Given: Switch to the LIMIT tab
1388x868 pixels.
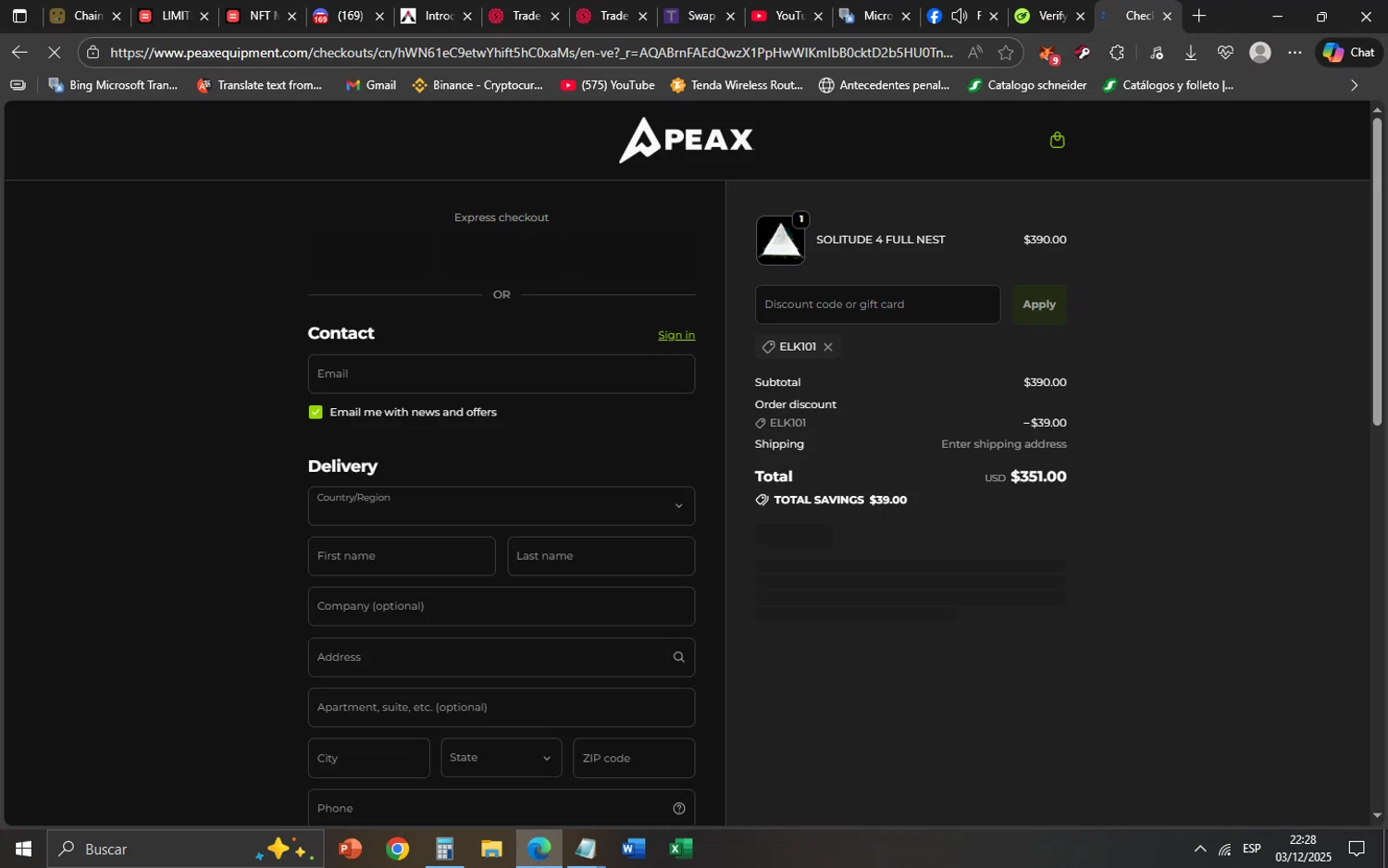Looking at the screenshot, I should tap(171, 16).
